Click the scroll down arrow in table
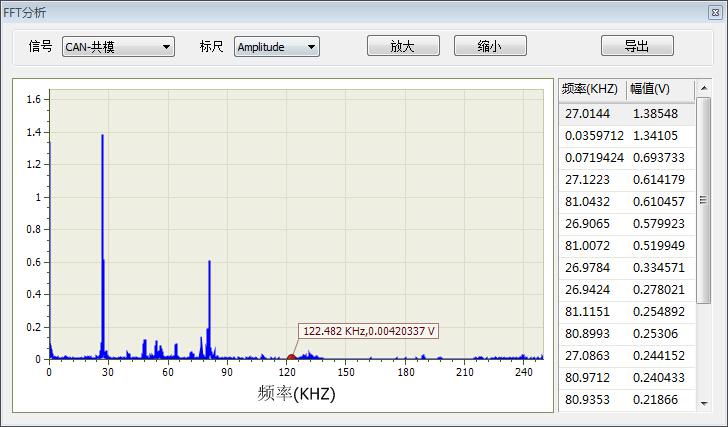Image resolution: width=728 pixels, height=427 pixels. [x=703, y=404]
